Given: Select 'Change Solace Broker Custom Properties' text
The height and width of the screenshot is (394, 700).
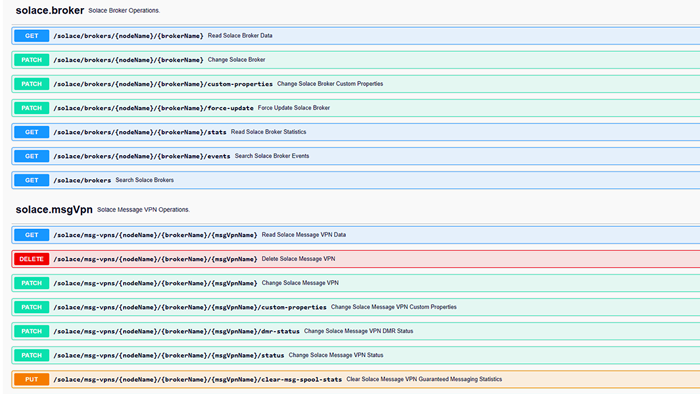Looking at the screenshot, I should click(x=330, y=84).
